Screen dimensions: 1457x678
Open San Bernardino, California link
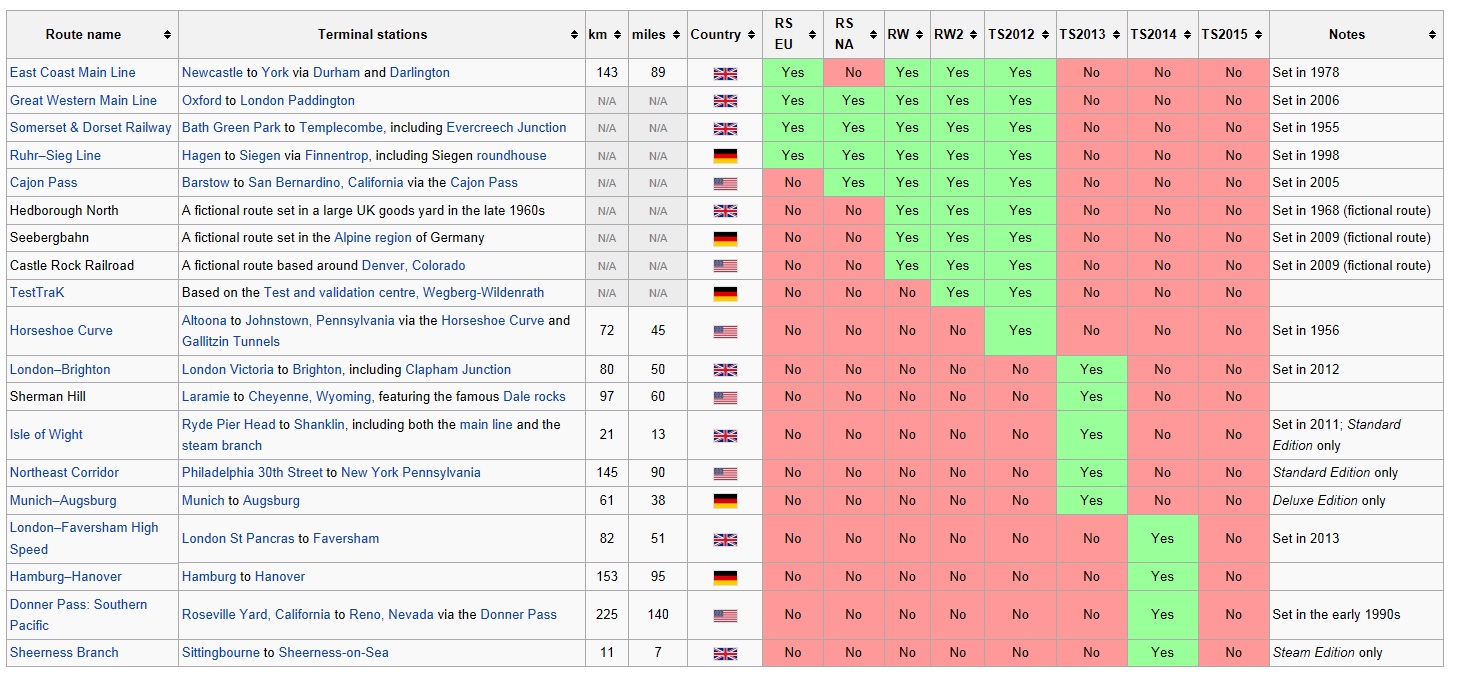(326, 182)
